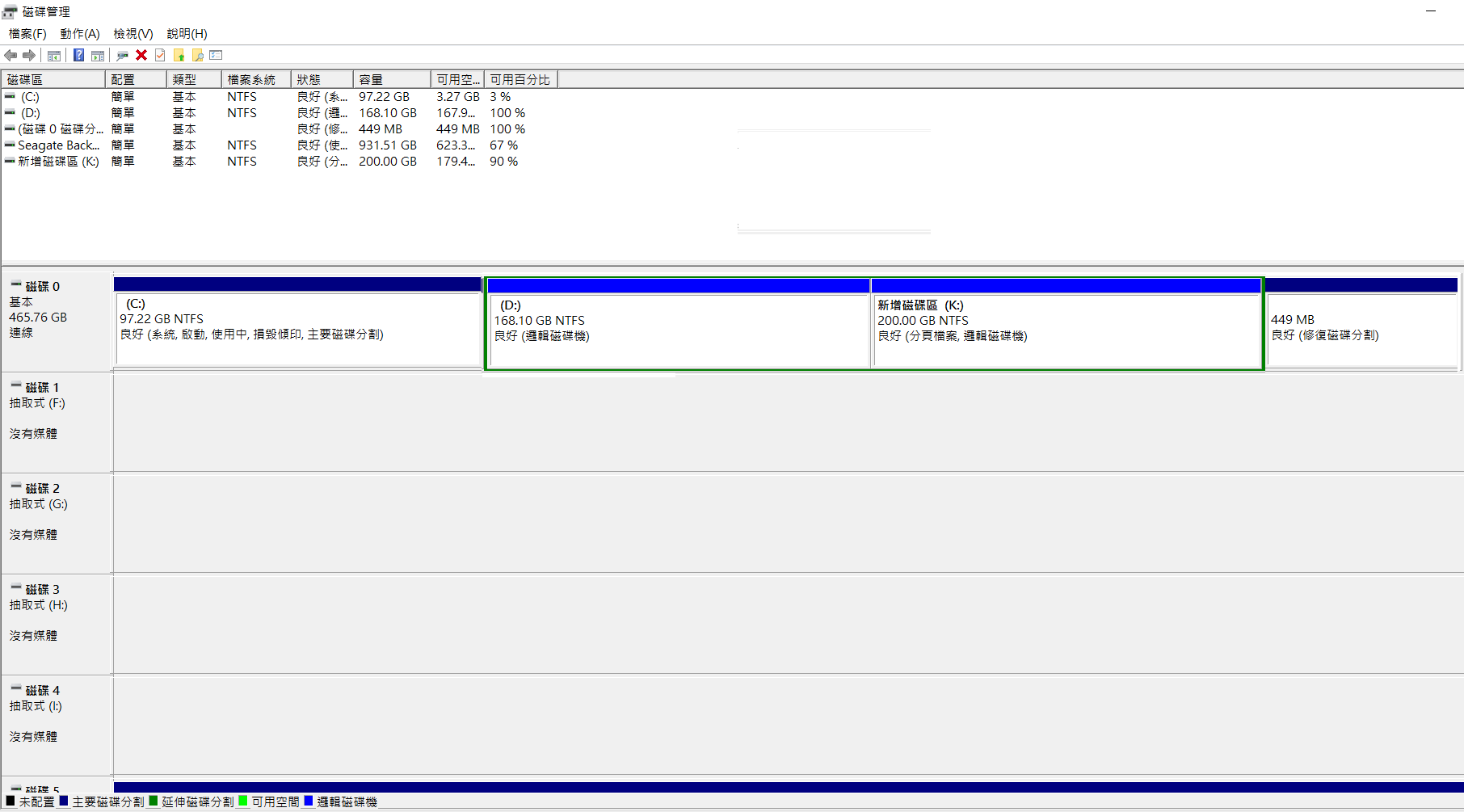Click the drive icon beside 磁碟 1
The image size is (1464, 812).
(16, 385)
